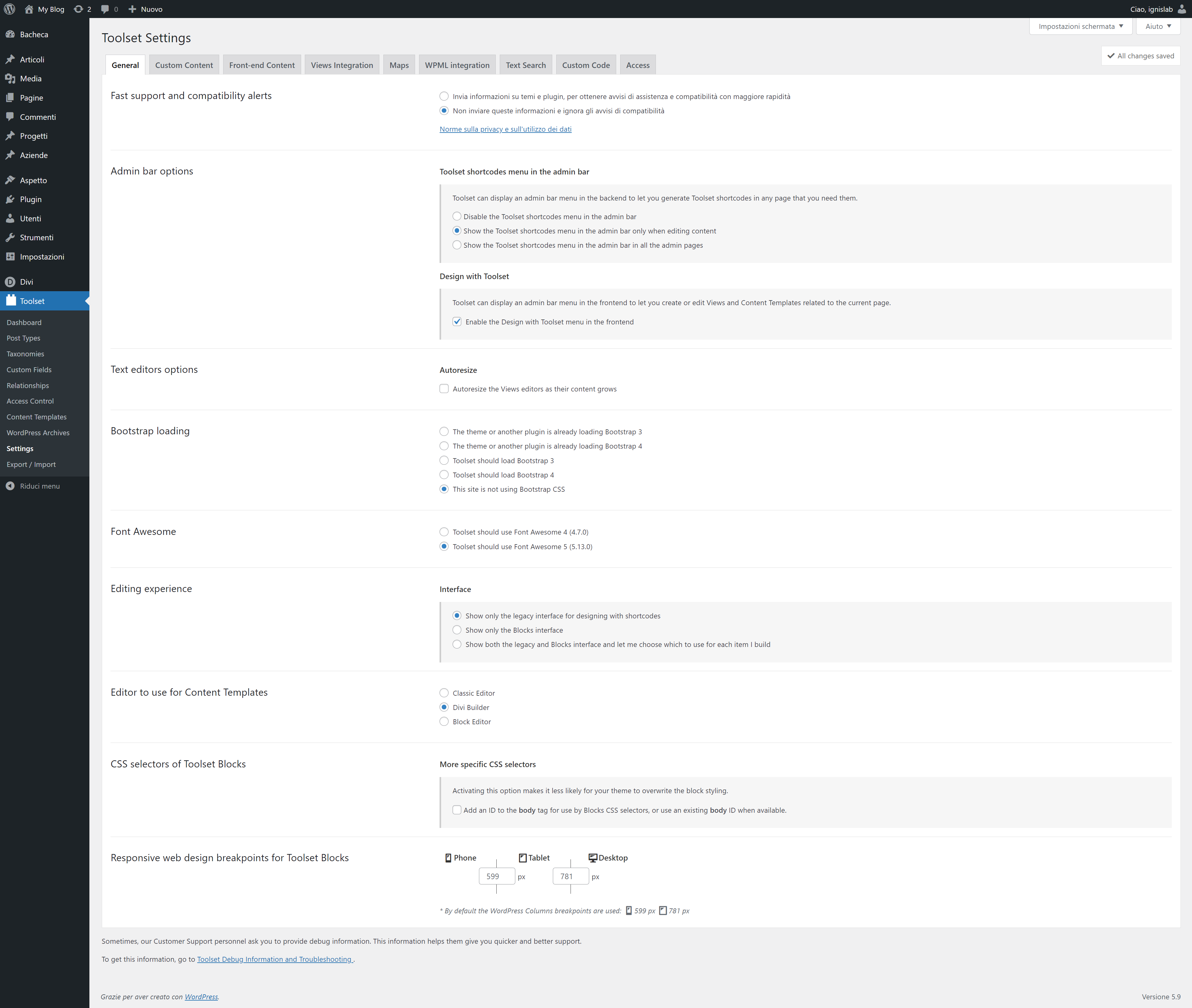Expand Impostazioni schermata dropdown

click(x=1080, y=26)
